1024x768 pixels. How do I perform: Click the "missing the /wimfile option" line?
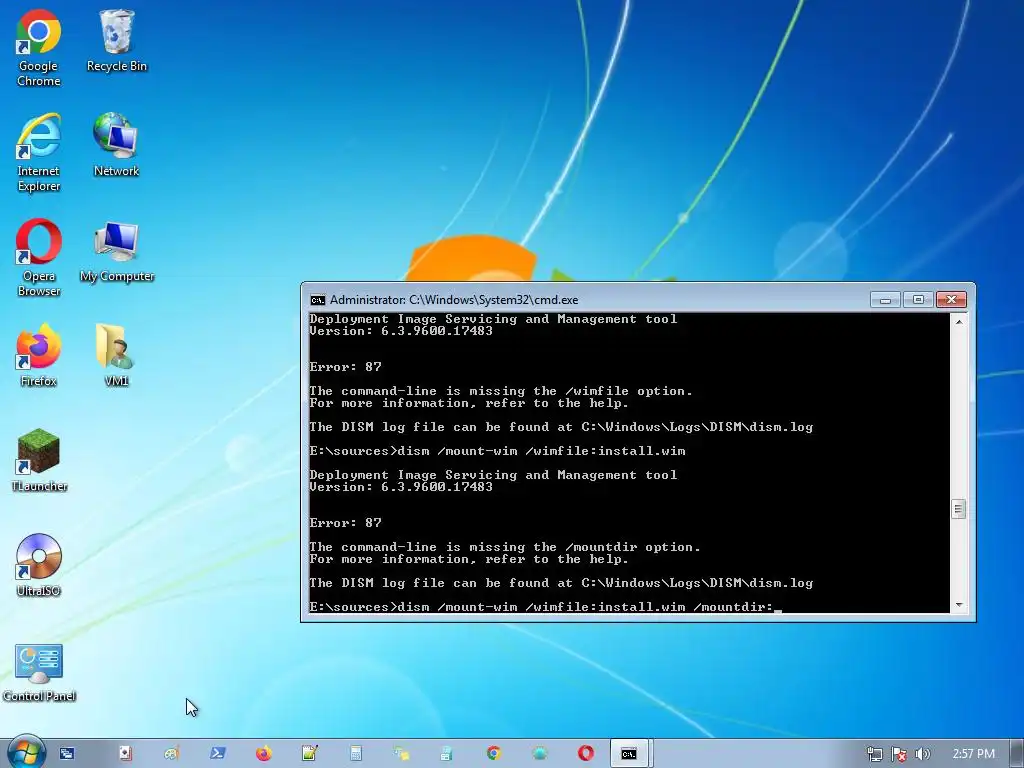click(x=501, y=391)
